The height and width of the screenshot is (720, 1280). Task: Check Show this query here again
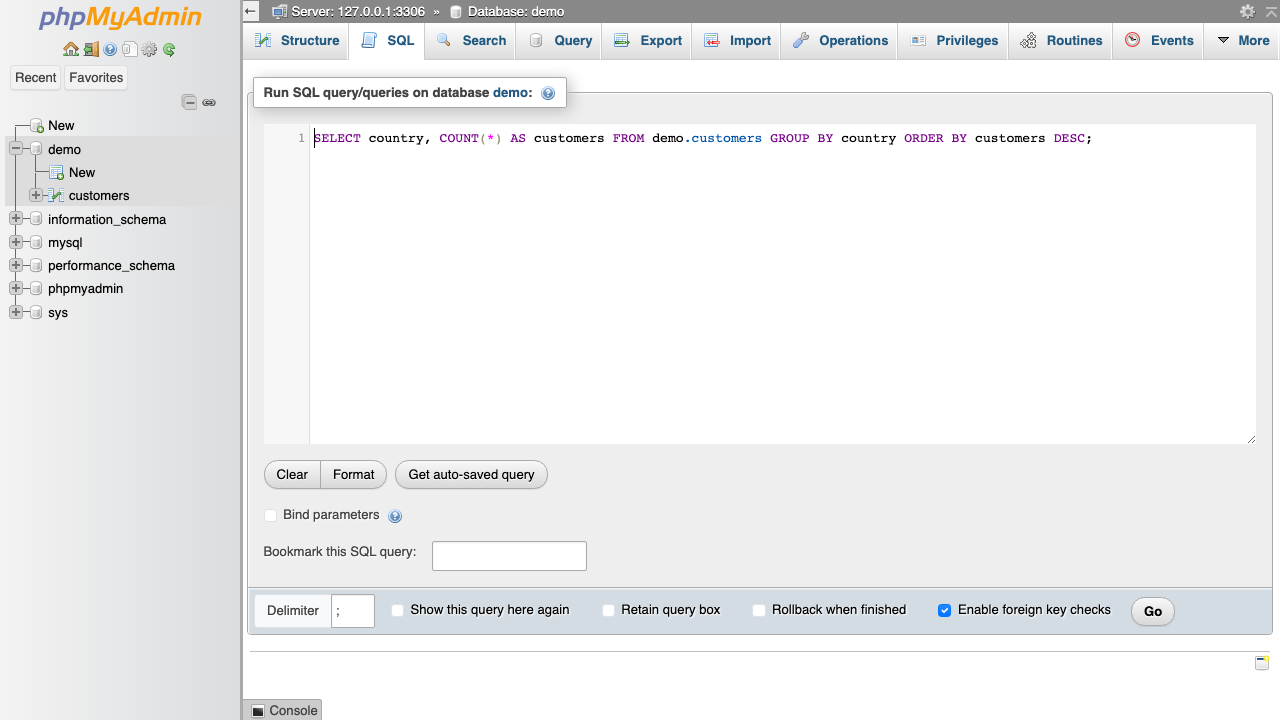pyautogui.click(x=397, y=610)
